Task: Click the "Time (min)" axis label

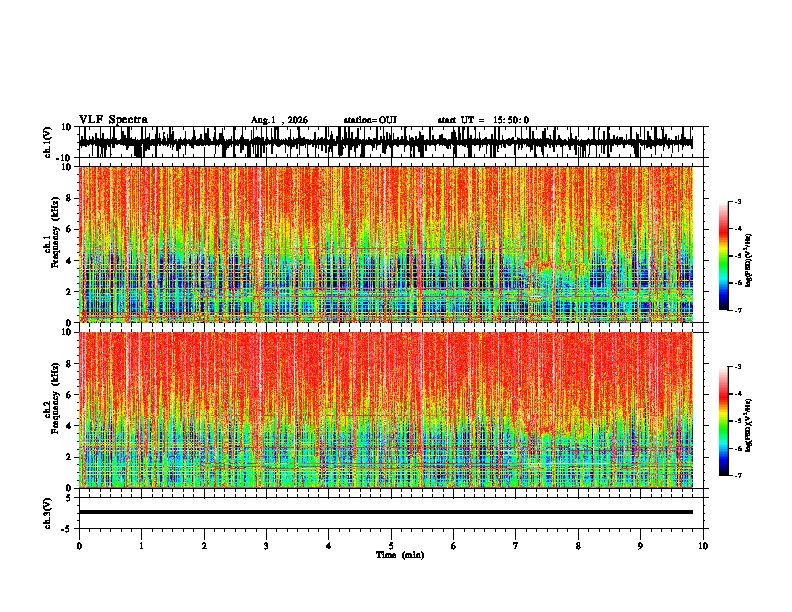Action: click(x=400, y=555)
